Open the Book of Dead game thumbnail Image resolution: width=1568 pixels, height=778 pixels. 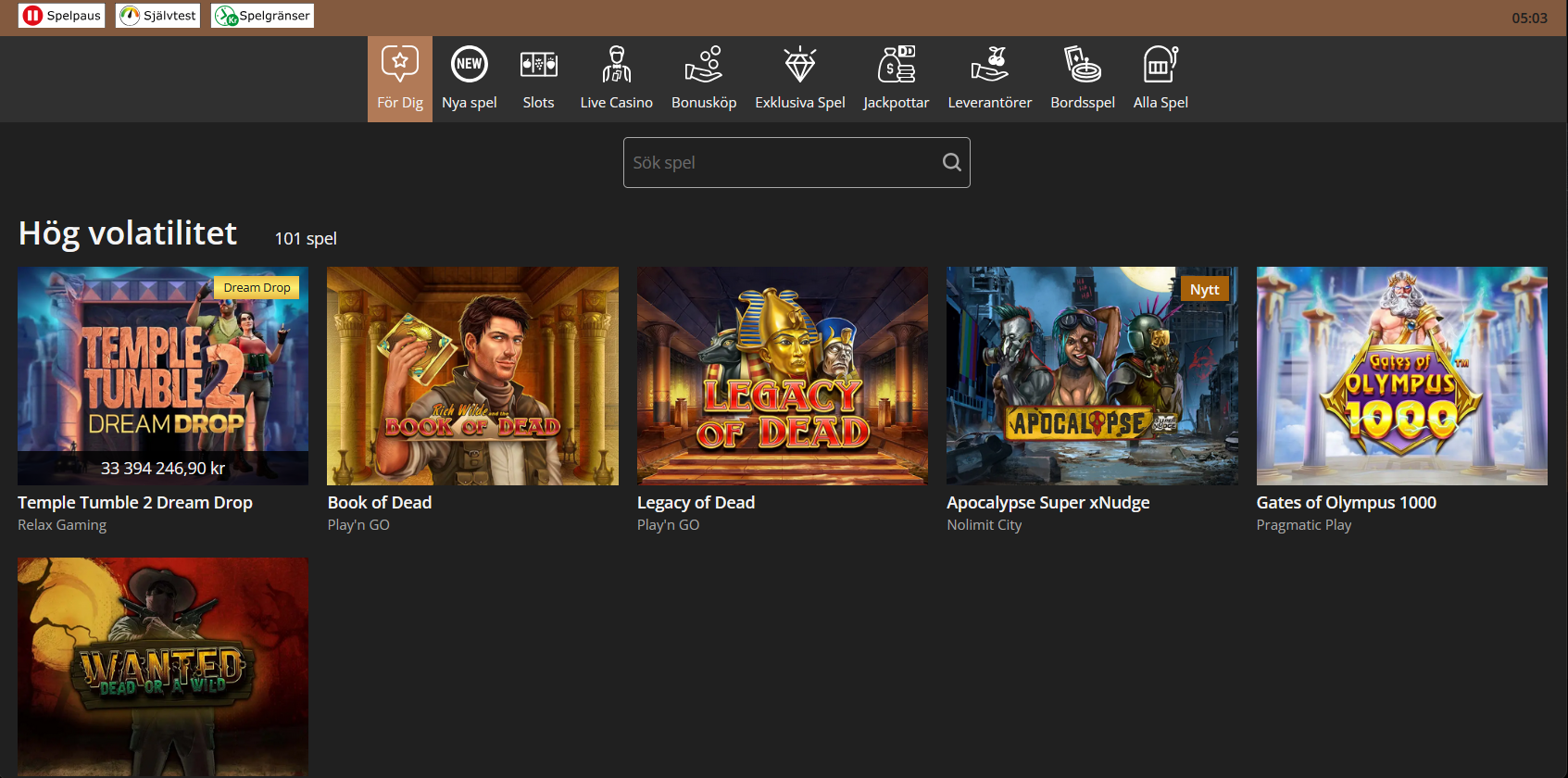point(472,376)
